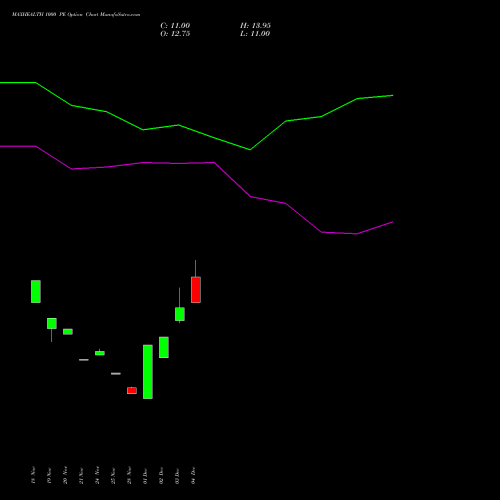Select the small green candlestick for 24 Nov
The image size is (500, 500).
(100, 353)
